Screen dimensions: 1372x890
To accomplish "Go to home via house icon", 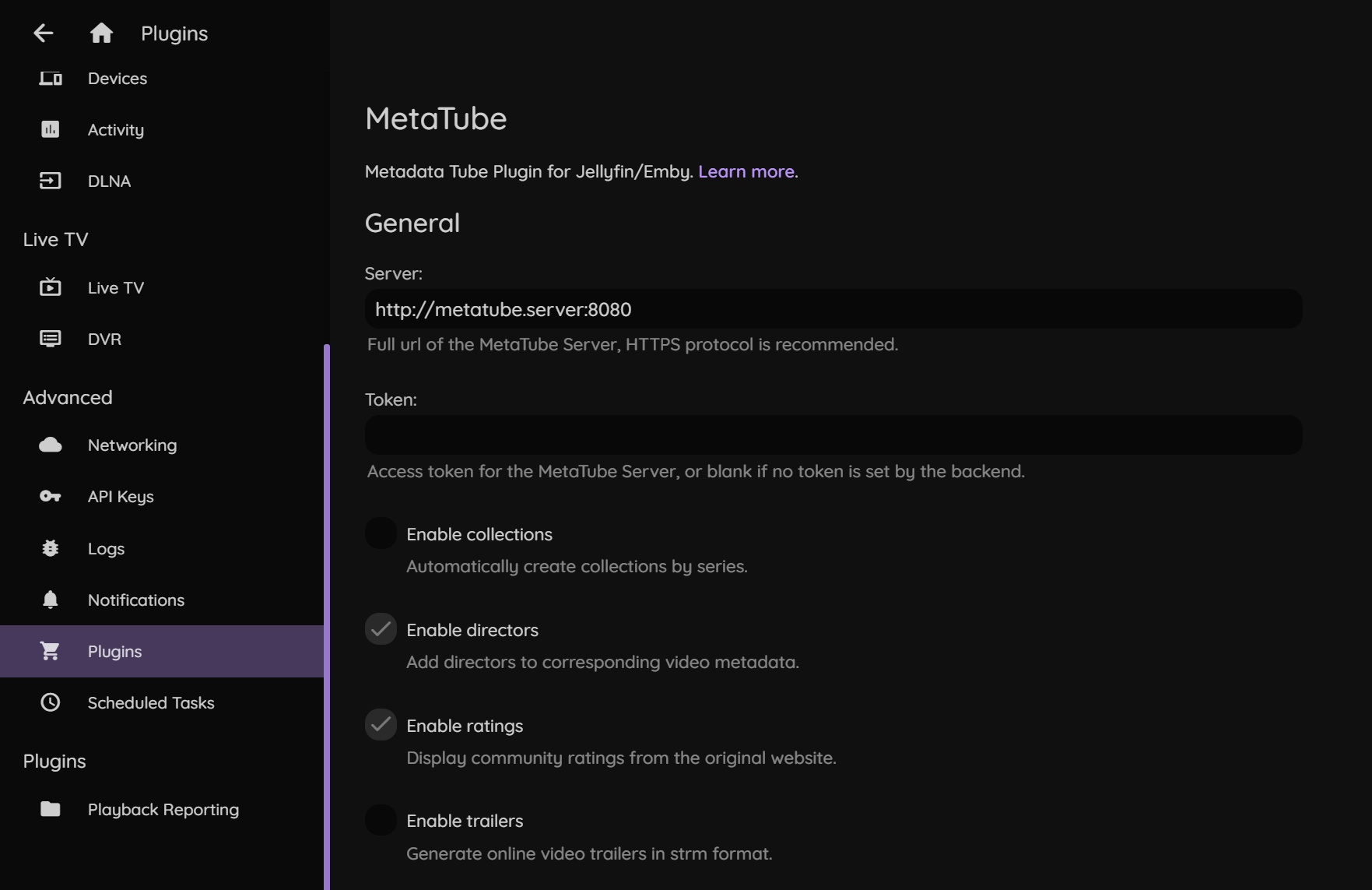I will pos(101,33).
